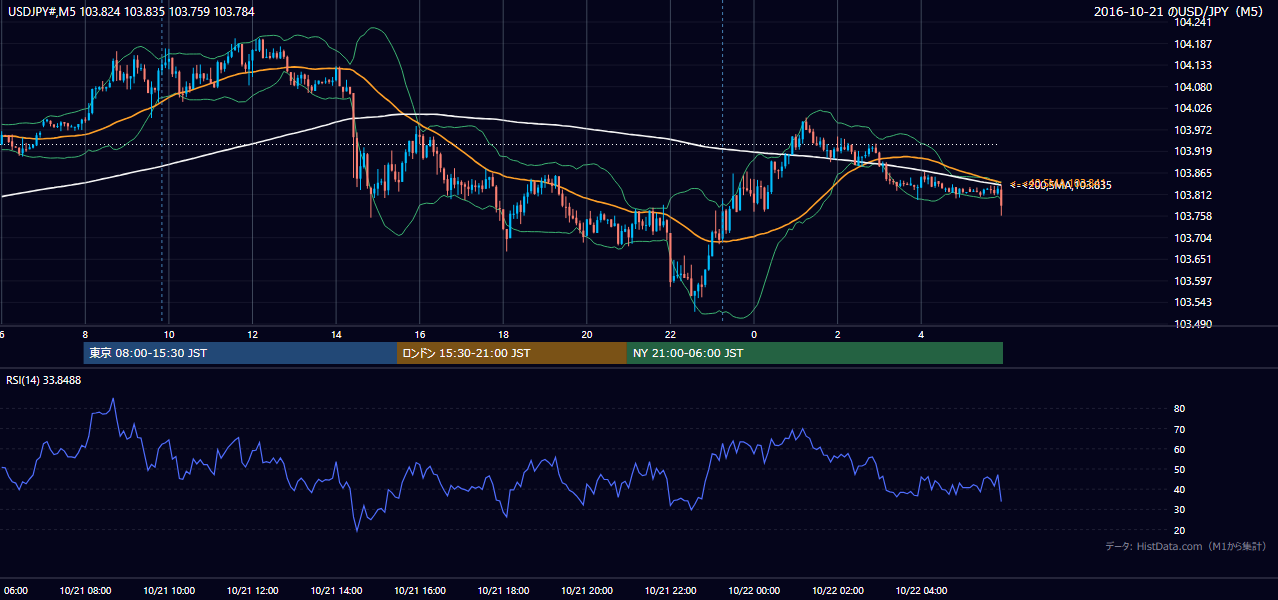Screen dimensions: 1278x600
Task: Click price axis label 104.241
Action: point(1194,22)
